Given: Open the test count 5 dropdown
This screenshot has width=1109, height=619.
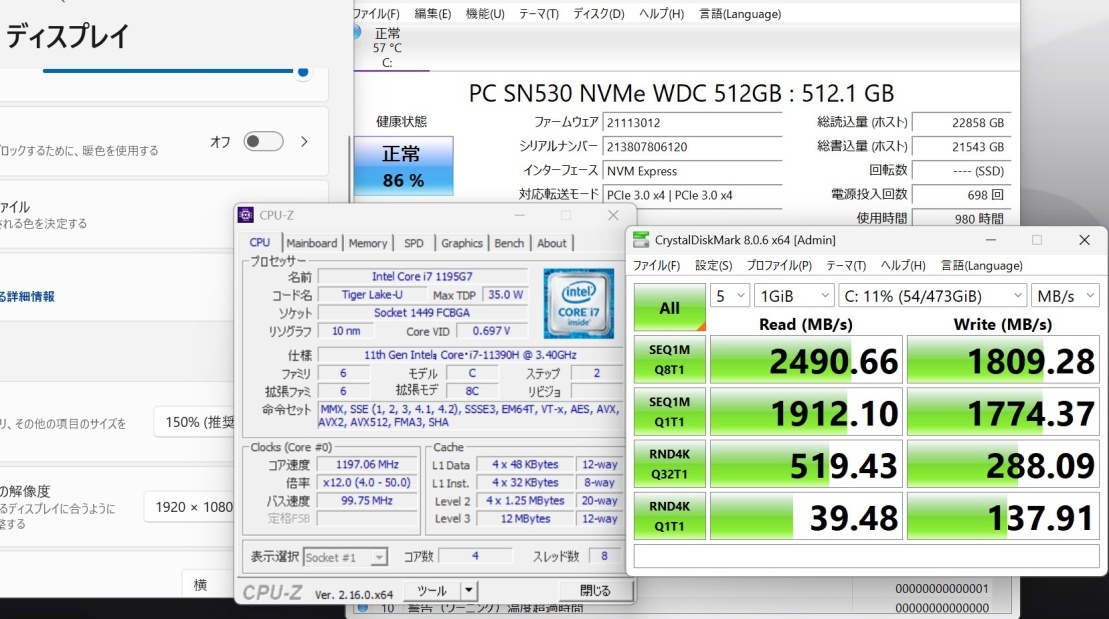Looking at the screenshot, I should click(730, 296).
